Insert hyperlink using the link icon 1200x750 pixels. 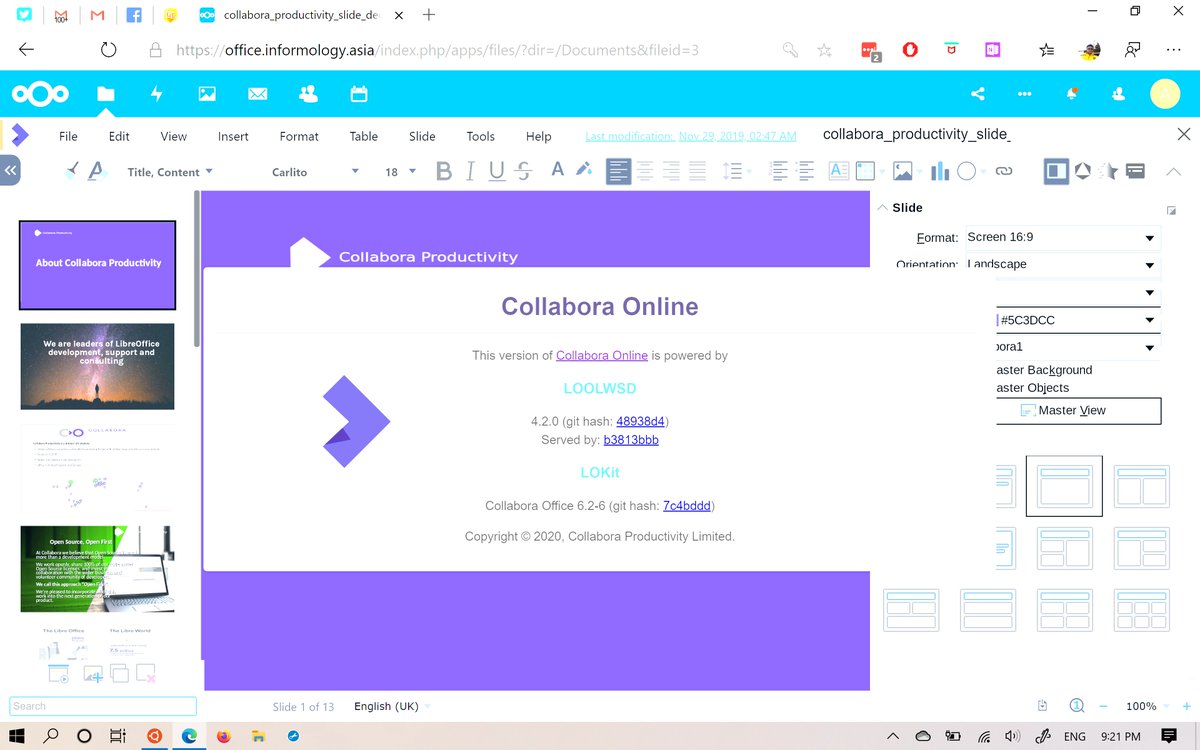(1004, 171)
